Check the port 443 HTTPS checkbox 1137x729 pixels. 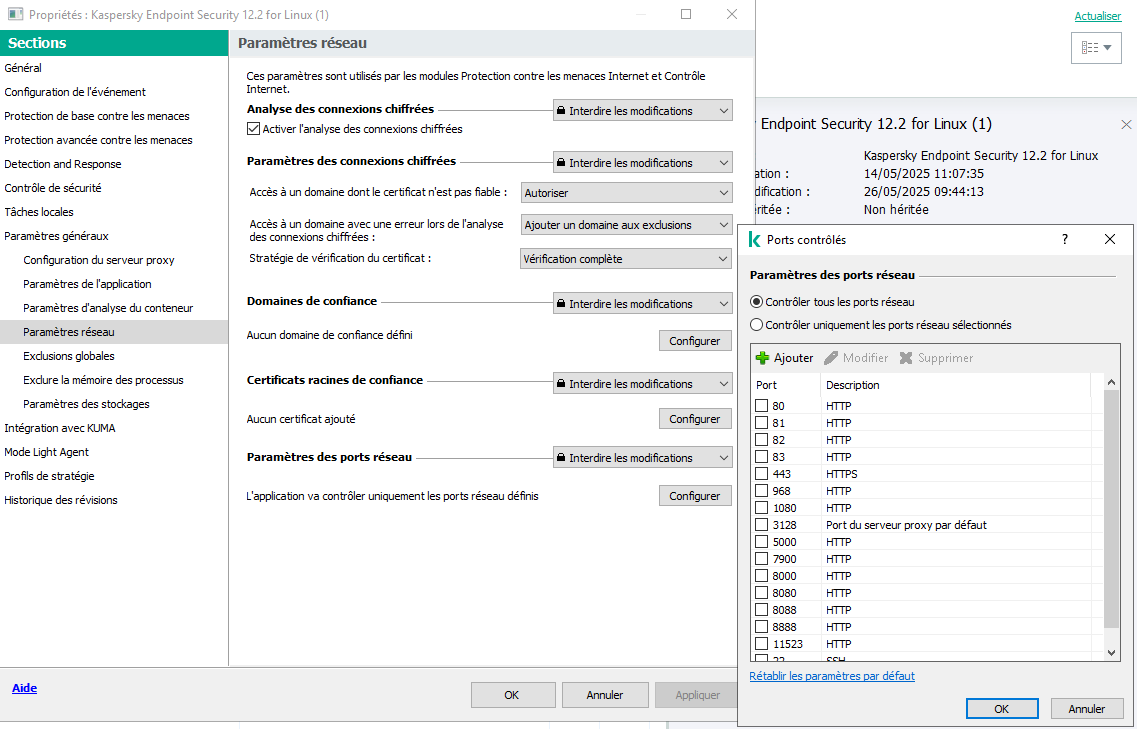click(x=761, y=474)
